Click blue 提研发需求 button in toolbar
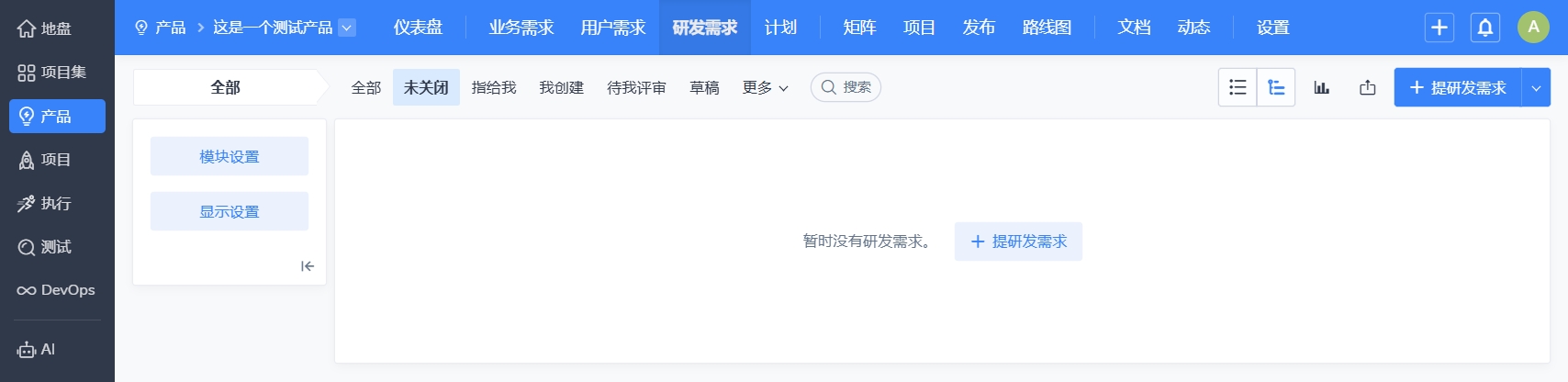1568x382 pixels. (x=1458, y=87)
